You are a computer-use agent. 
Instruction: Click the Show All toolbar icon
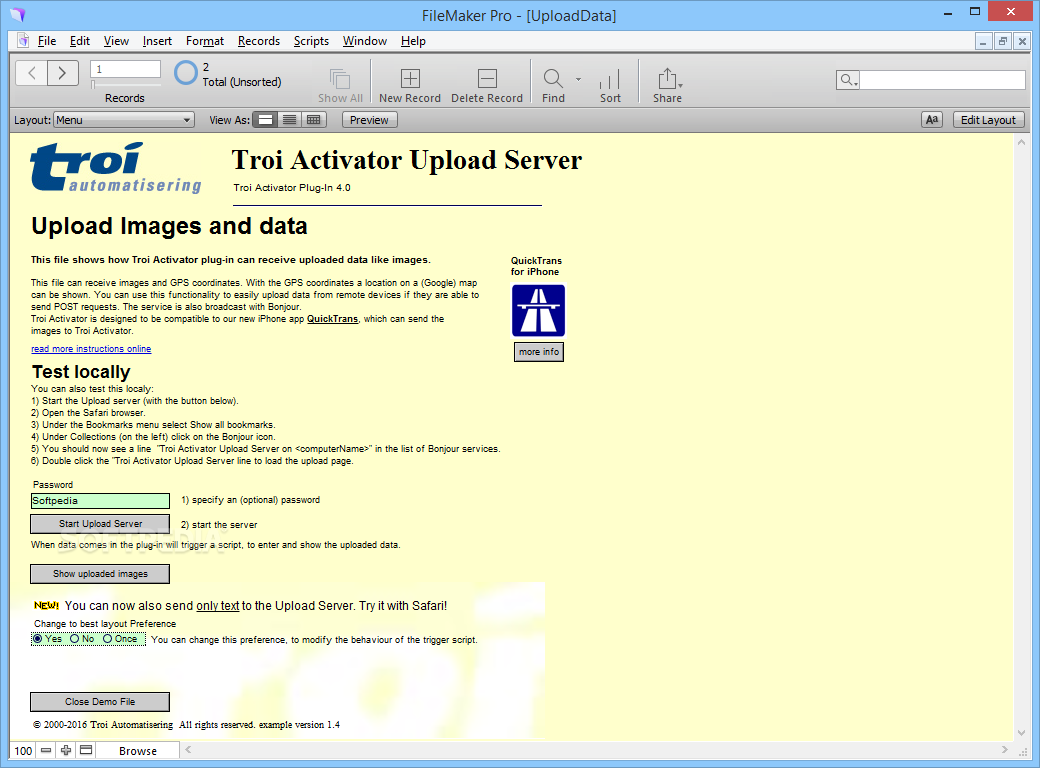pos(340,78)
